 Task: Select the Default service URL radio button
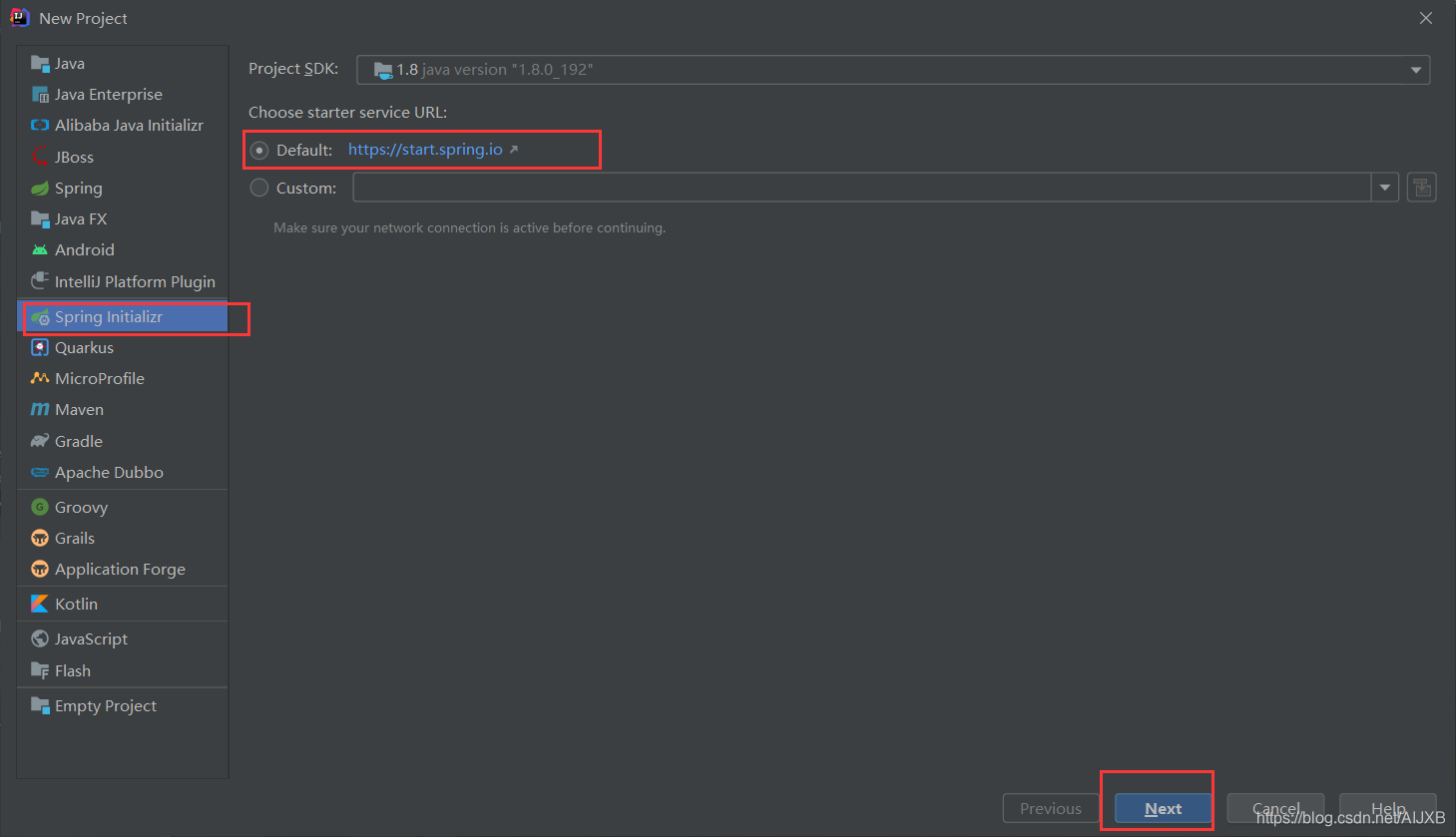pos(259,151)
